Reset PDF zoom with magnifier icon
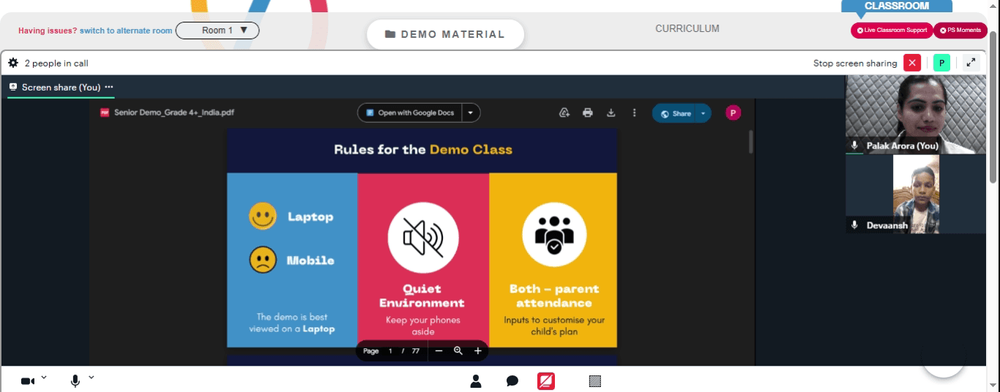1000x392 pixels. [x=458, y=351]
